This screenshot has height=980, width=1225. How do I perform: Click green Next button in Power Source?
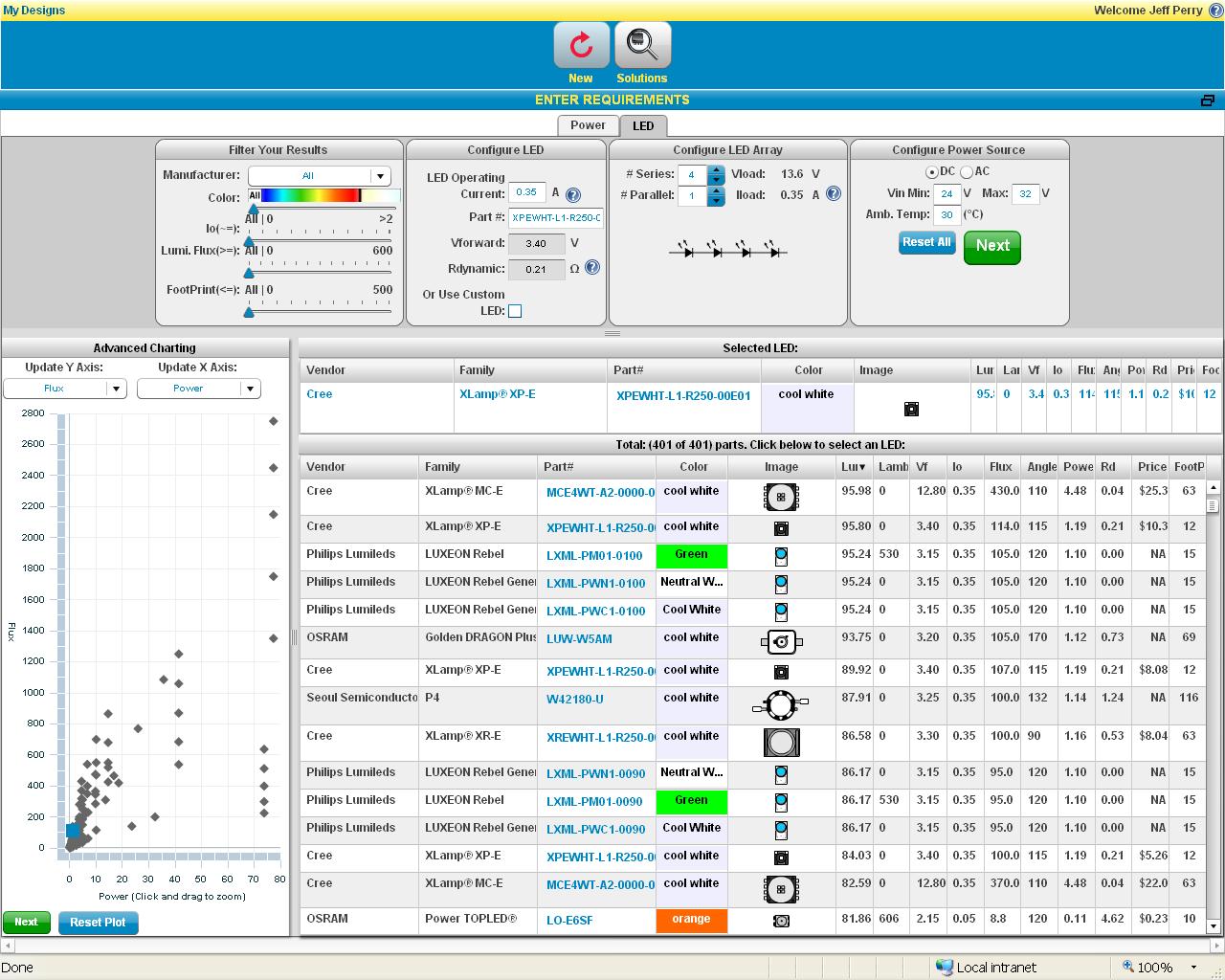pyautogui.click(x=992, y=246)
